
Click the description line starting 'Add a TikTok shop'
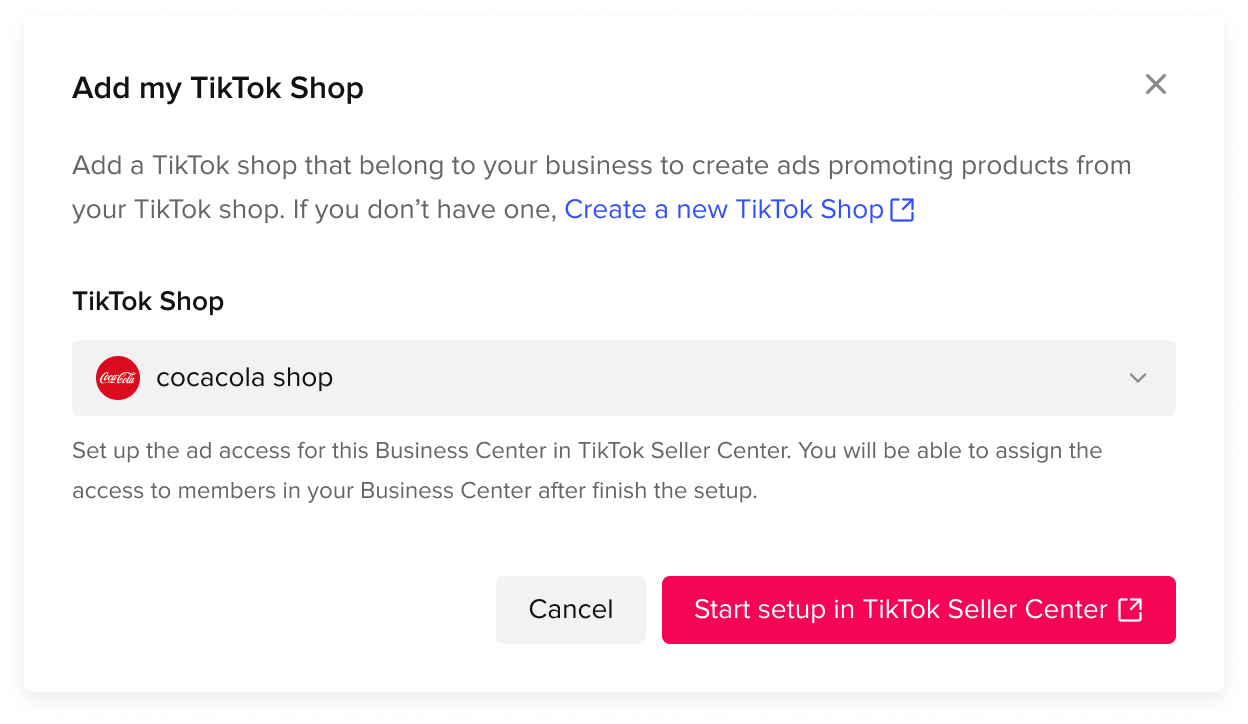[x=601, y=165]
